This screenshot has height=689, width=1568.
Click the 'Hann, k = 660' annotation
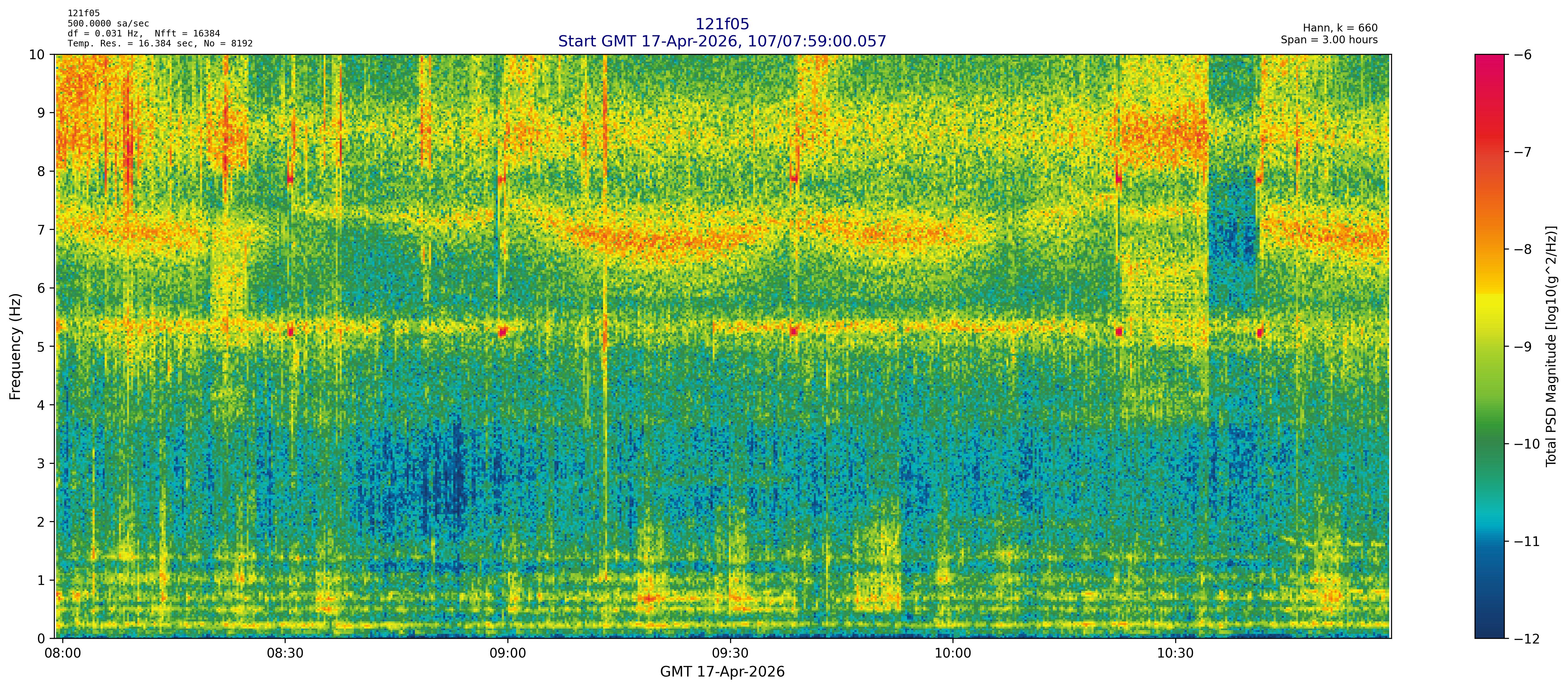[1340, 28]
